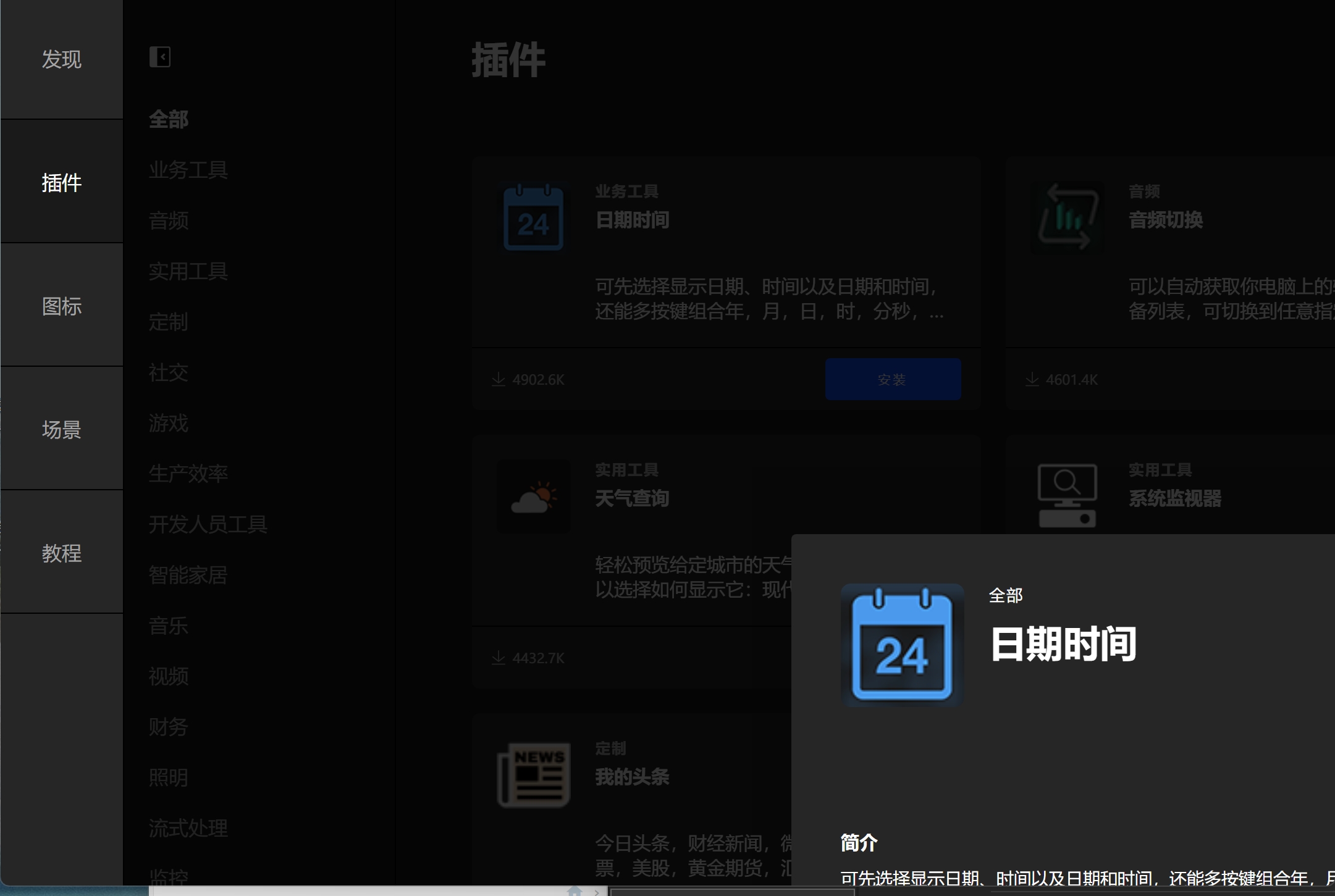Screen dimensions: 1335x896
Task: Open the 教程 section
Action: click(x=61, y=554)
